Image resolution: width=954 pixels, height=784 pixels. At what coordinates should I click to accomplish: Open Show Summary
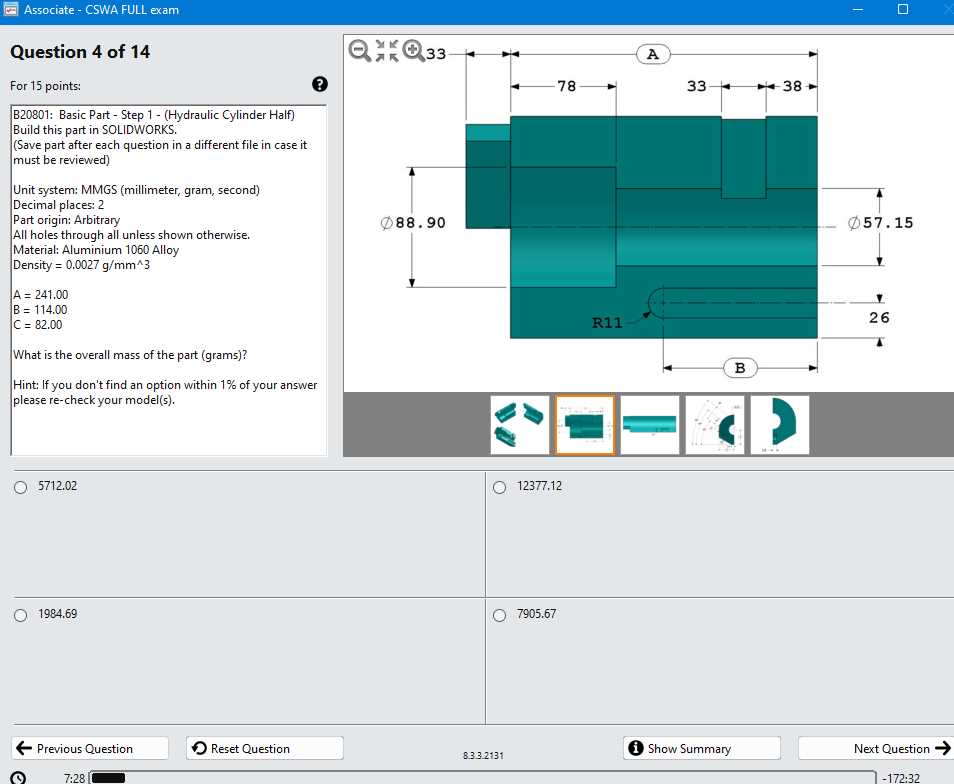click(x=702, y=748)
